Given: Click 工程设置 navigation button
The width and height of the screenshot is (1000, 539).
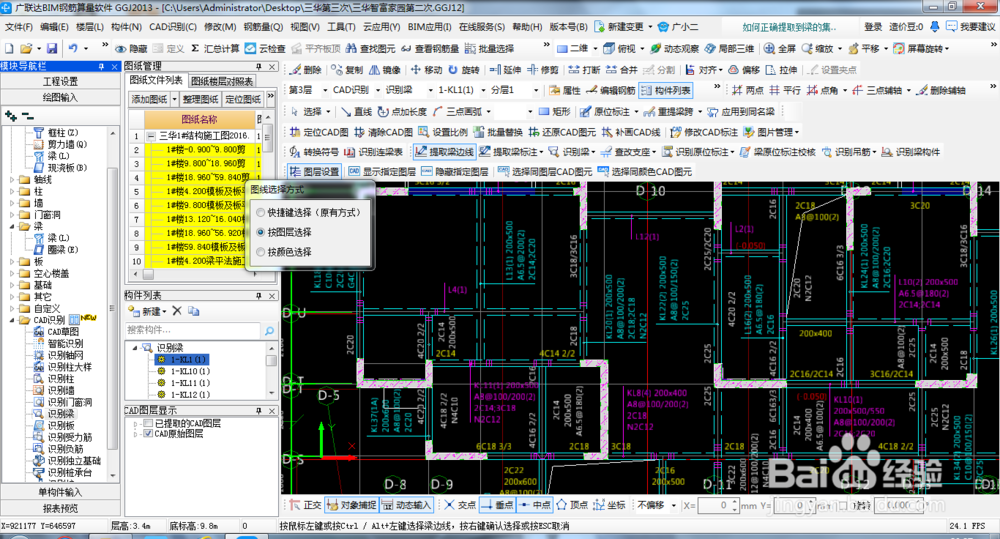Looking at the screenshot, I should coord(61,82).
